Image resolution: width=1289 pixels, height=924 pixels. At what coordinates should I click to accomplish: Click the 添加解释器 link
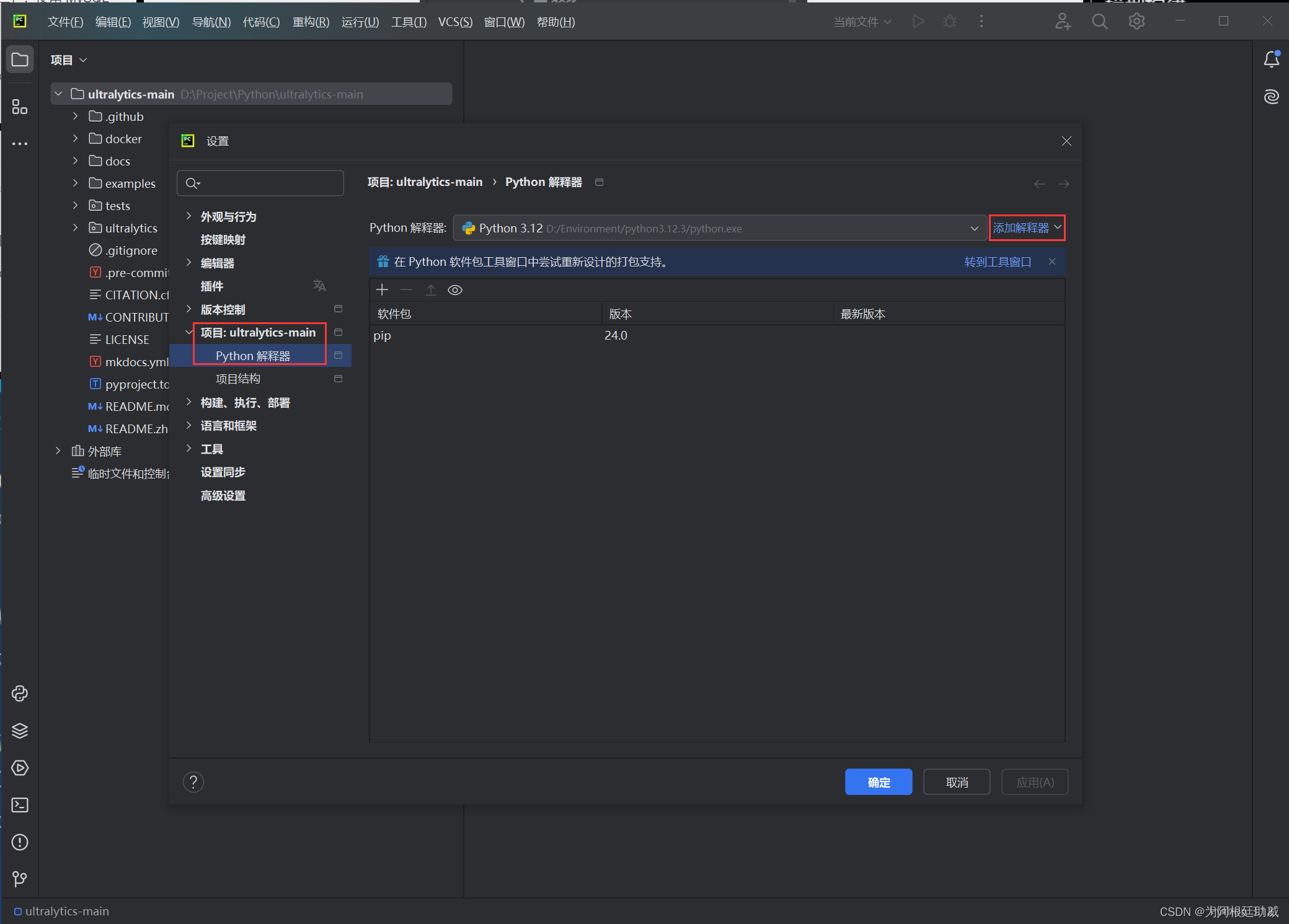click(1022, 228)
